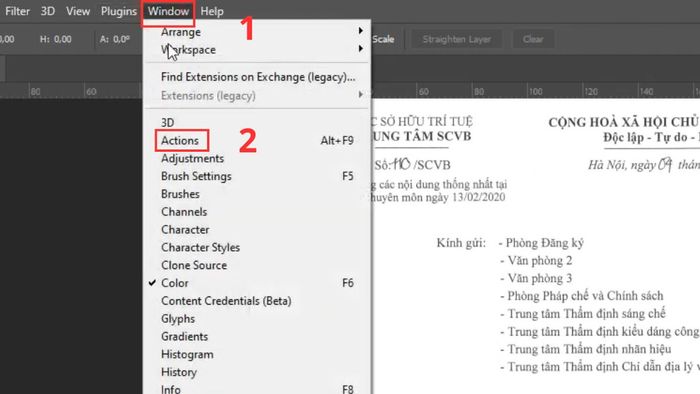Open the Actions panel
The width and height of the screenshot is (700, 394).
[257, 141]
